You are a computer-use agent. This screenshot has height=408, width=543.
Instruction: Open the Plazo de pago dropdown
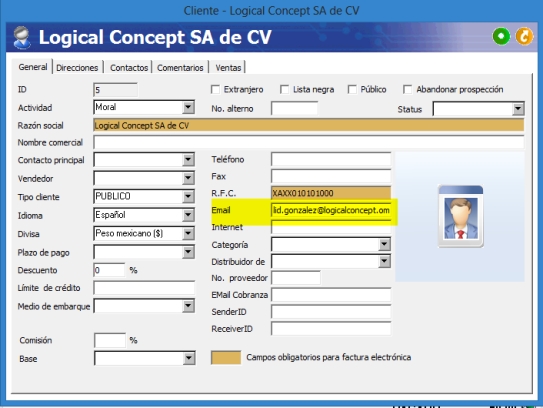tap(188, 252)
